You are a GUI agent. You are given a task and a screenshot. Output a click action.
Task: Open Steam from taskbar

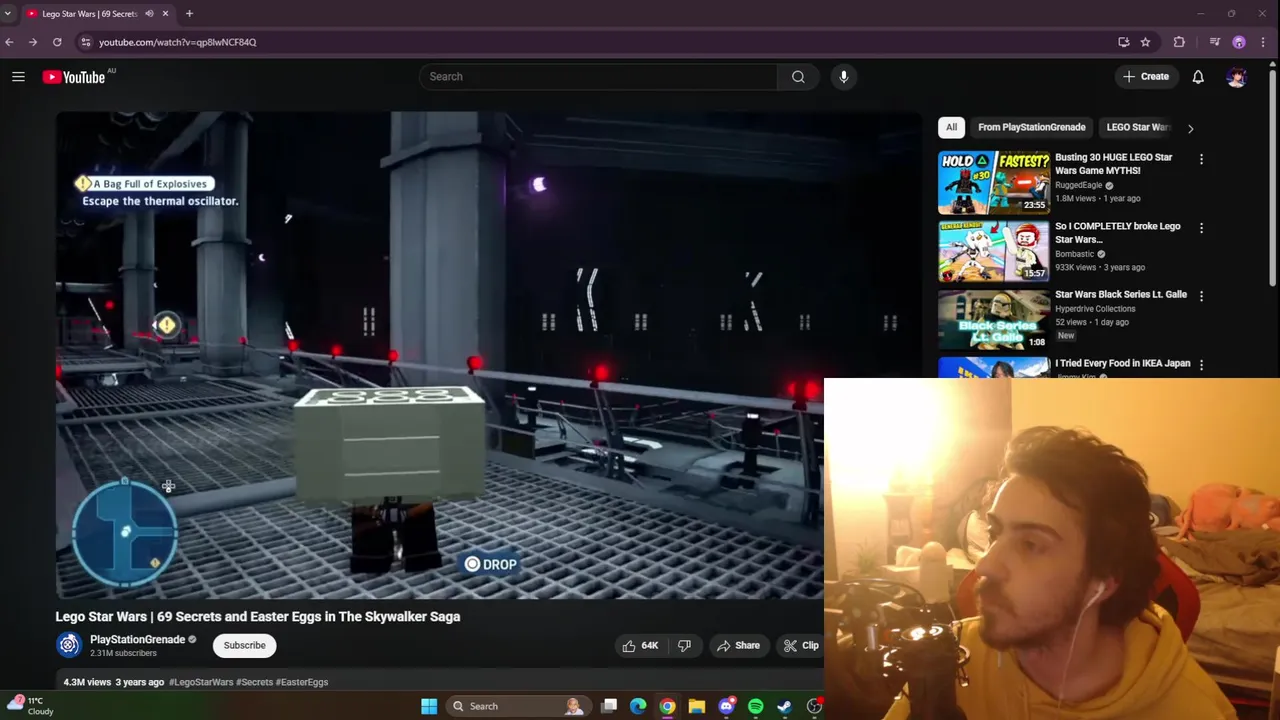pyautogui.click(x=785, y=706)
